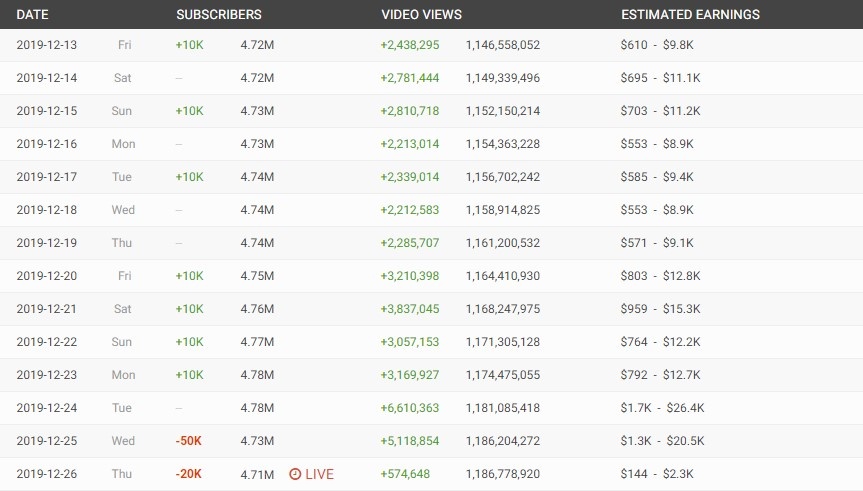This screenshot has width=863, height=491.
Task: Select the +574,648 views value
Action: [x=405, y=474]
